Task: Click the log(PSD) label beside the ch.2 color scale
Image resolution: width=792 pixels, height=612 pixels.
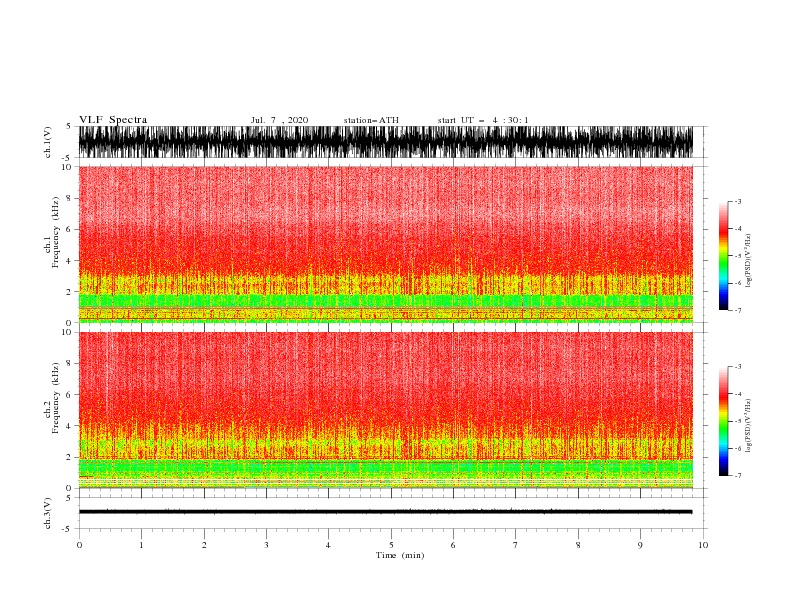Action: [748, 426]
